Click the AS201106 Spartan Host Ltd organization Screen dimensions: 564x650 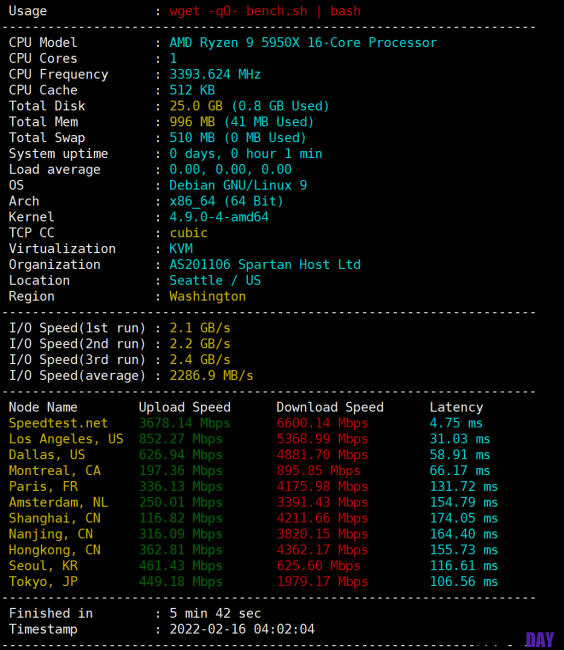[x=265, y=264]
